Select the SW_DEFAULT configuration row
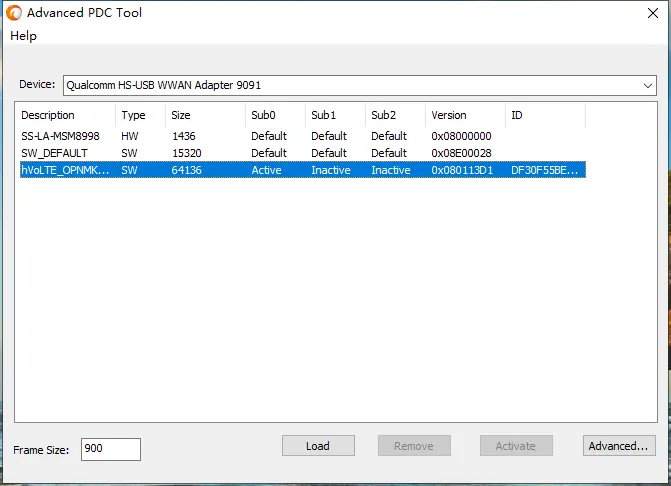671x486 pixels. (x=55, y=153)
